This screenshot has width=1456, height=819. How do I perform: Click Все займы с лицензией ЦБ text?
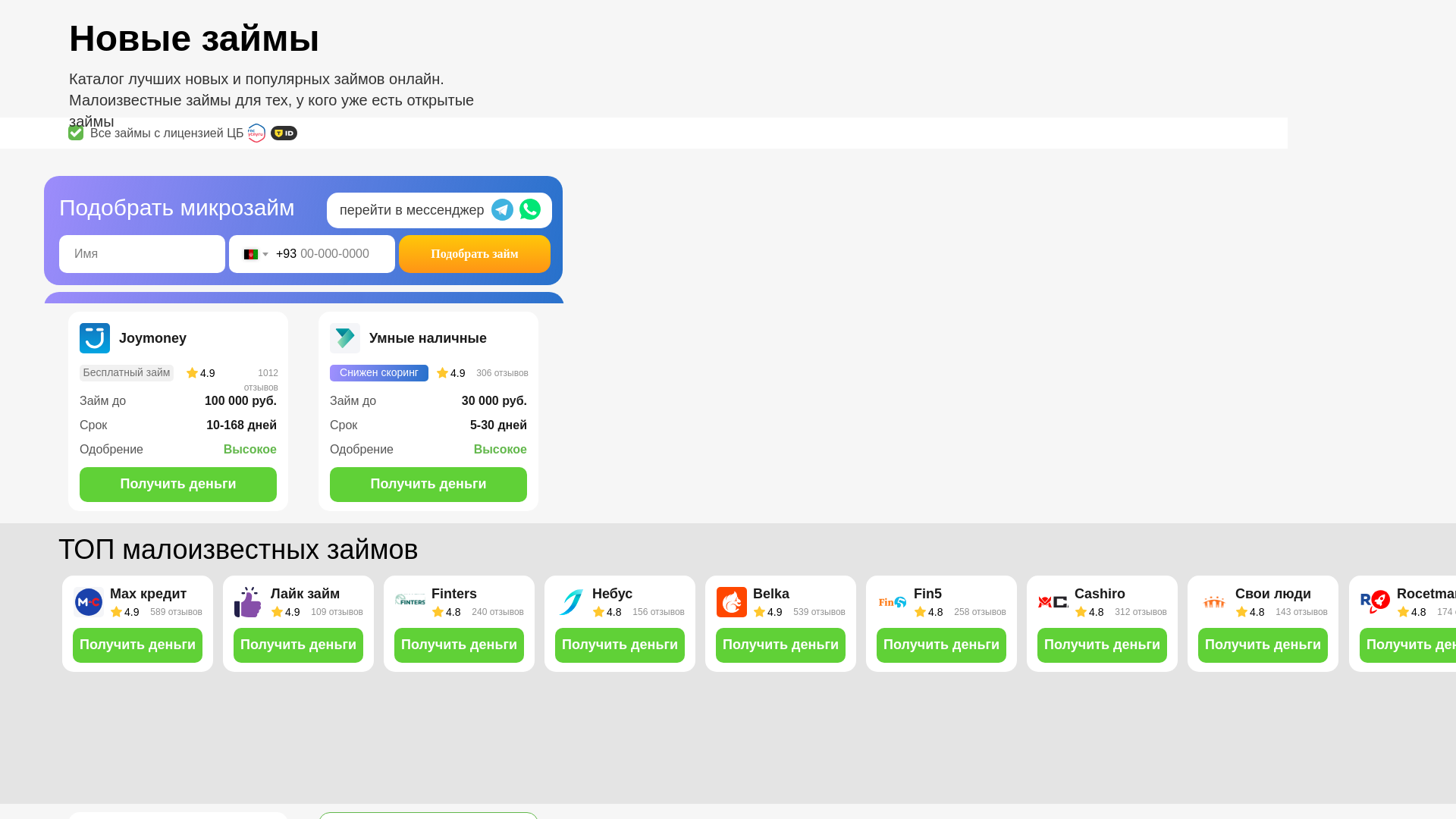pyautogui.click(x=167, y=133)
